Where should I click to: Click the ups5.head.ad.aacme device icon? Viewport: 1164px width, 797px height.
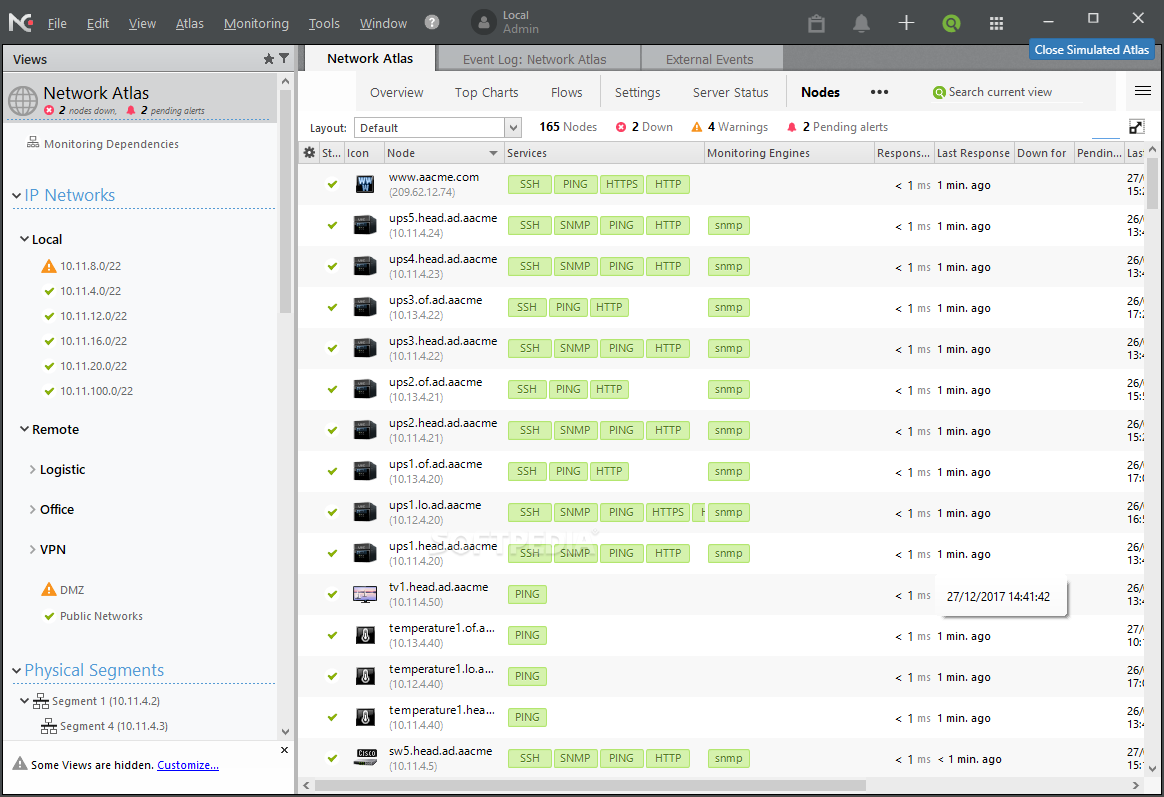click(x=364, y=225)
